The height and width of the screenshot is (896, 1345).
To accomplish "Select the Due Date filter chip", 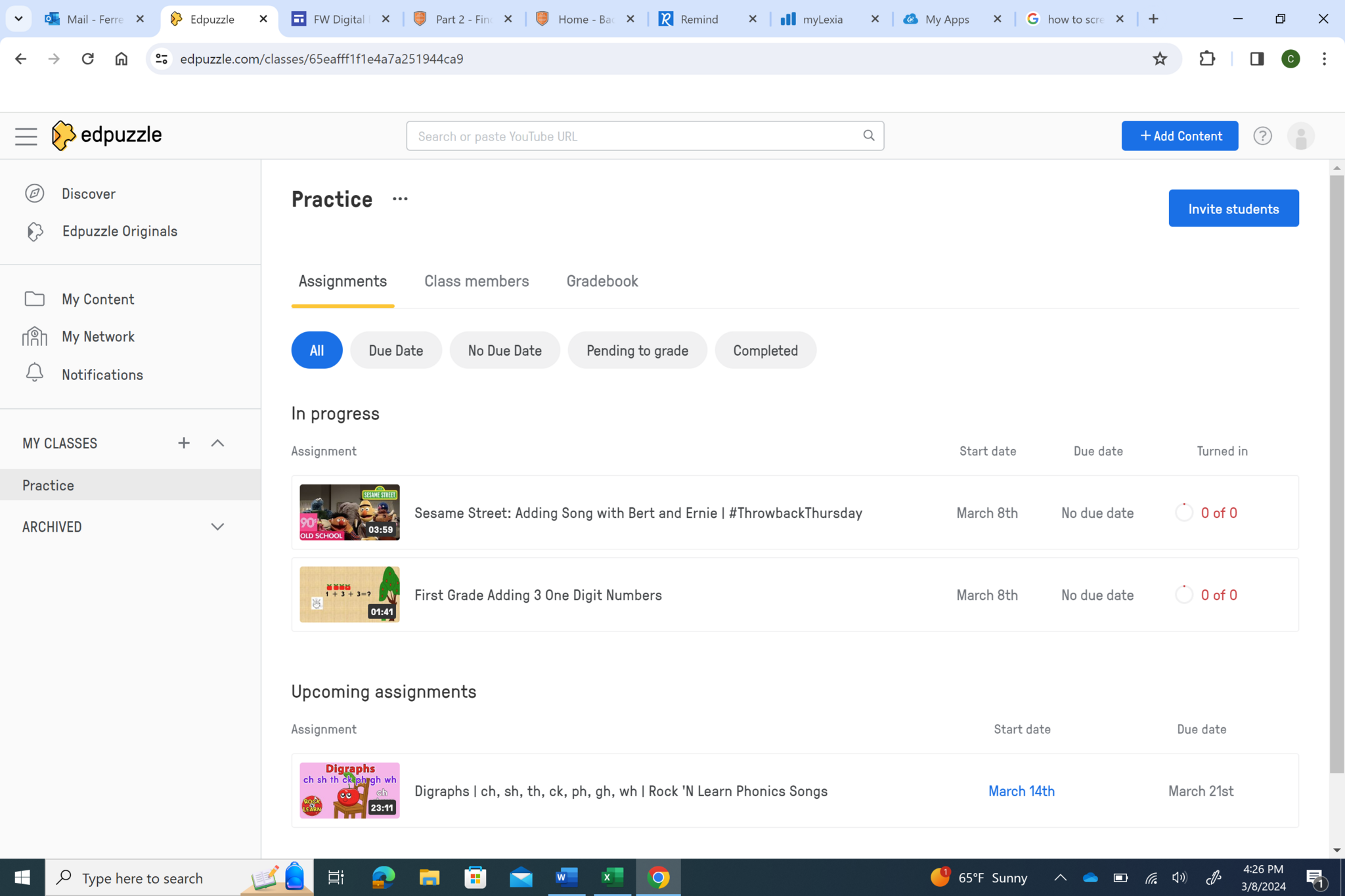I will coord(395,350).
